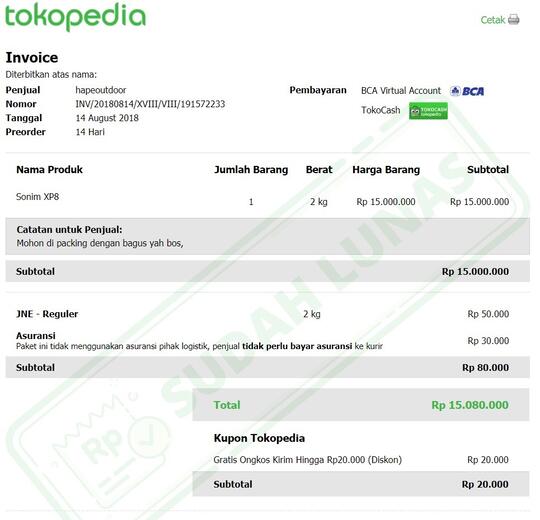Viewport: 540px width, 520px height.
Task: Click the Asuransi label
Action: [x=36, y=336]
